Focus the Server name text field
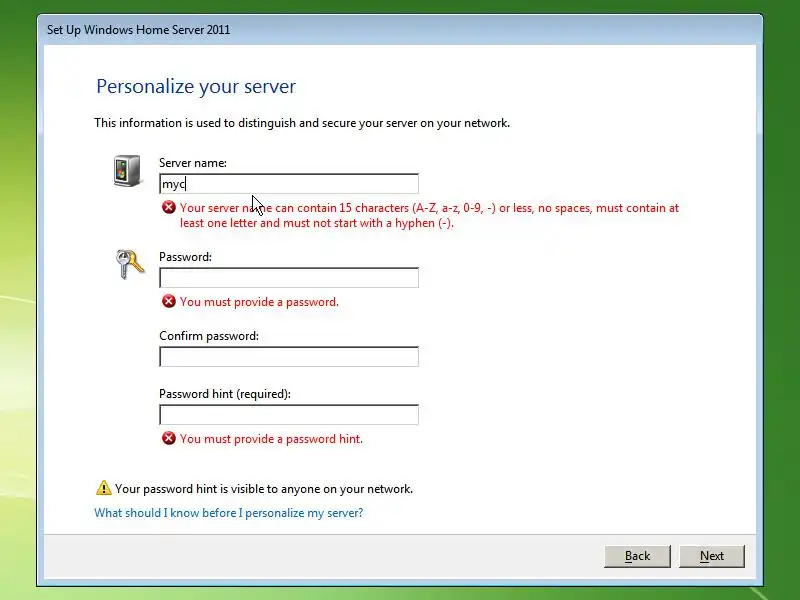The height and width of the screenshot is (600, 800). click(289, 184)
